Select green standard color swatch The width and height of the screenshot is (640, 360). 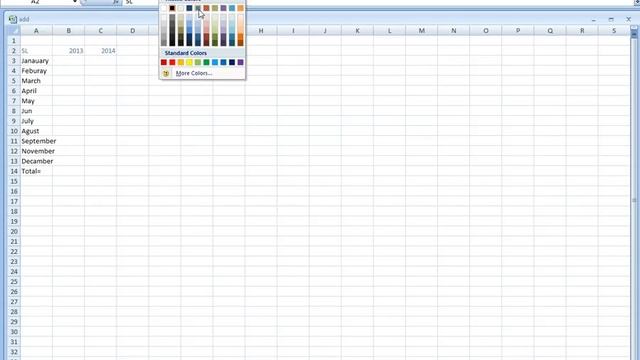pyautogui.click(x=207, y=62)
